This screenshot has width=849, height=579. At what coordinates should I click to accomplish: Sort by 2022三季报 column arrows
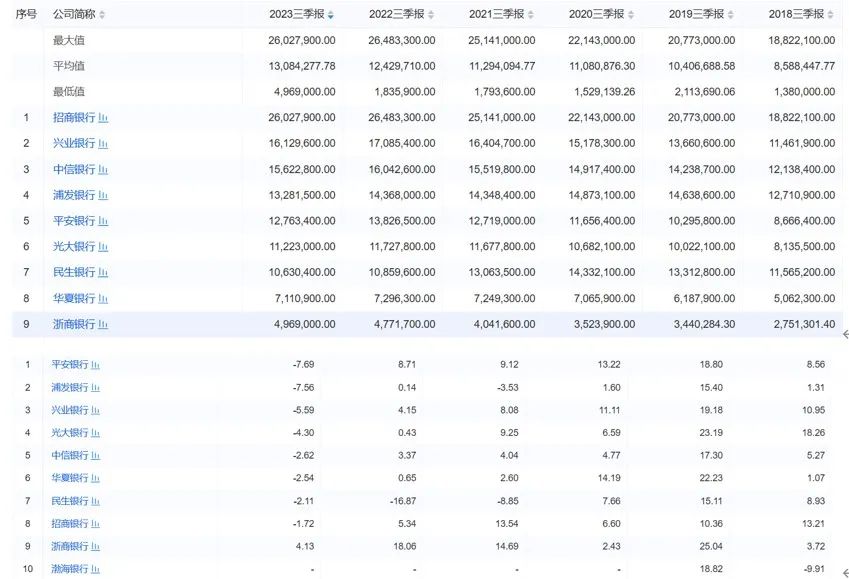pyautogui.click(x=431, y=15)
